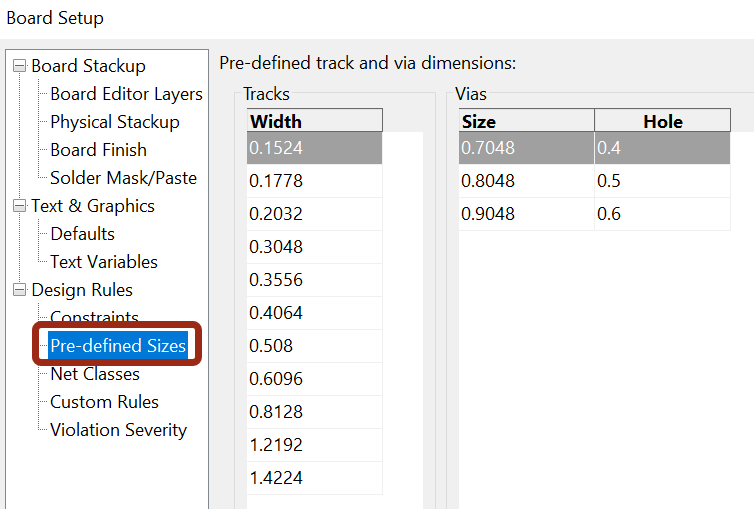Open Violation Severity page
Screen dimensions: 754x509
pyautogui.click(x=119, y=430)
